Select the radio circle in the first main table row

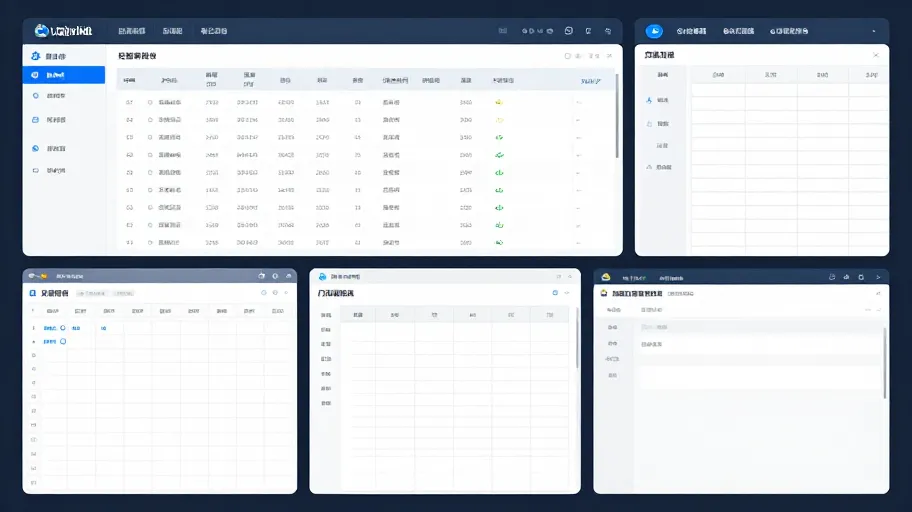click(150, 102)
